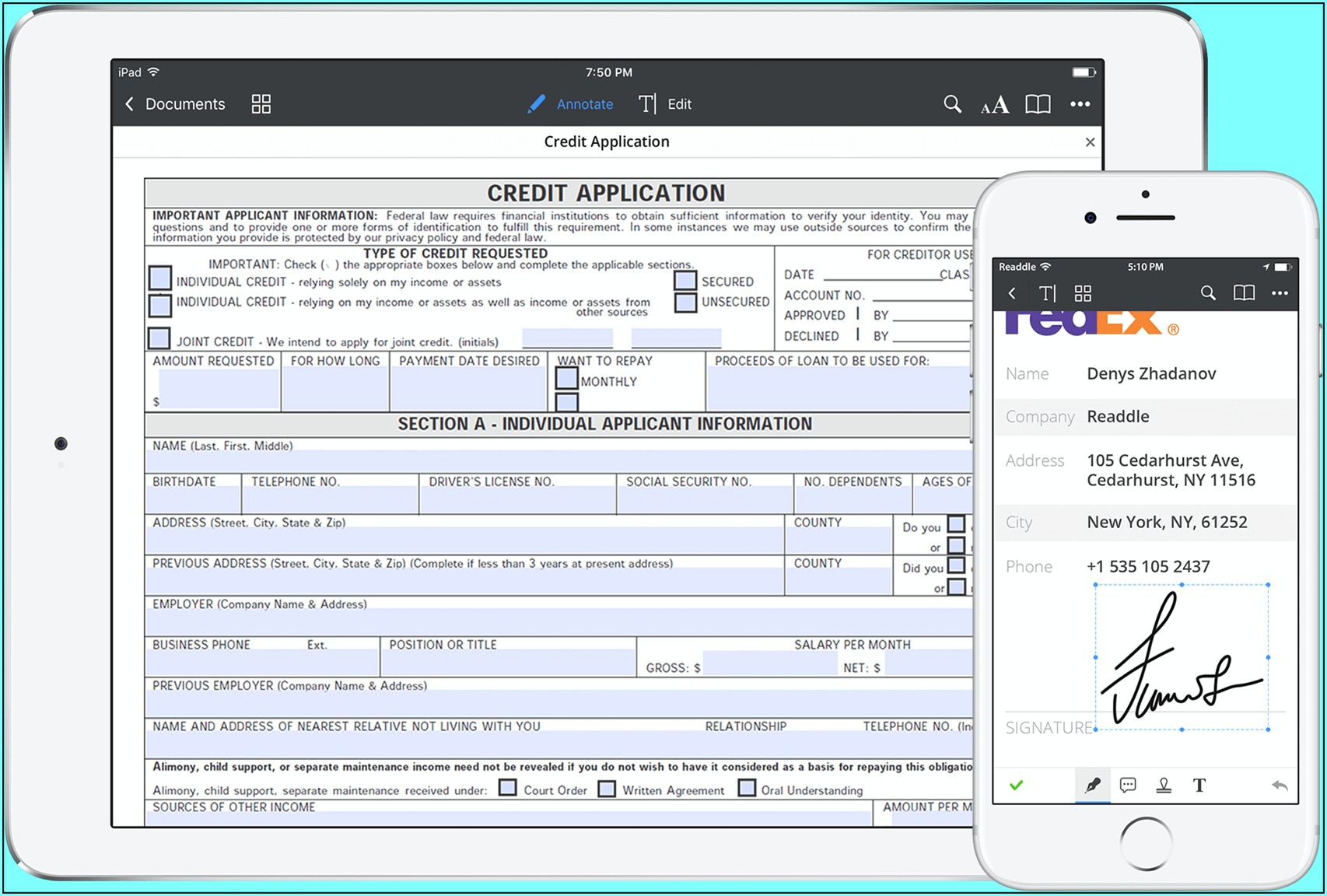Open the iPad more options ellipsis

1080,104
